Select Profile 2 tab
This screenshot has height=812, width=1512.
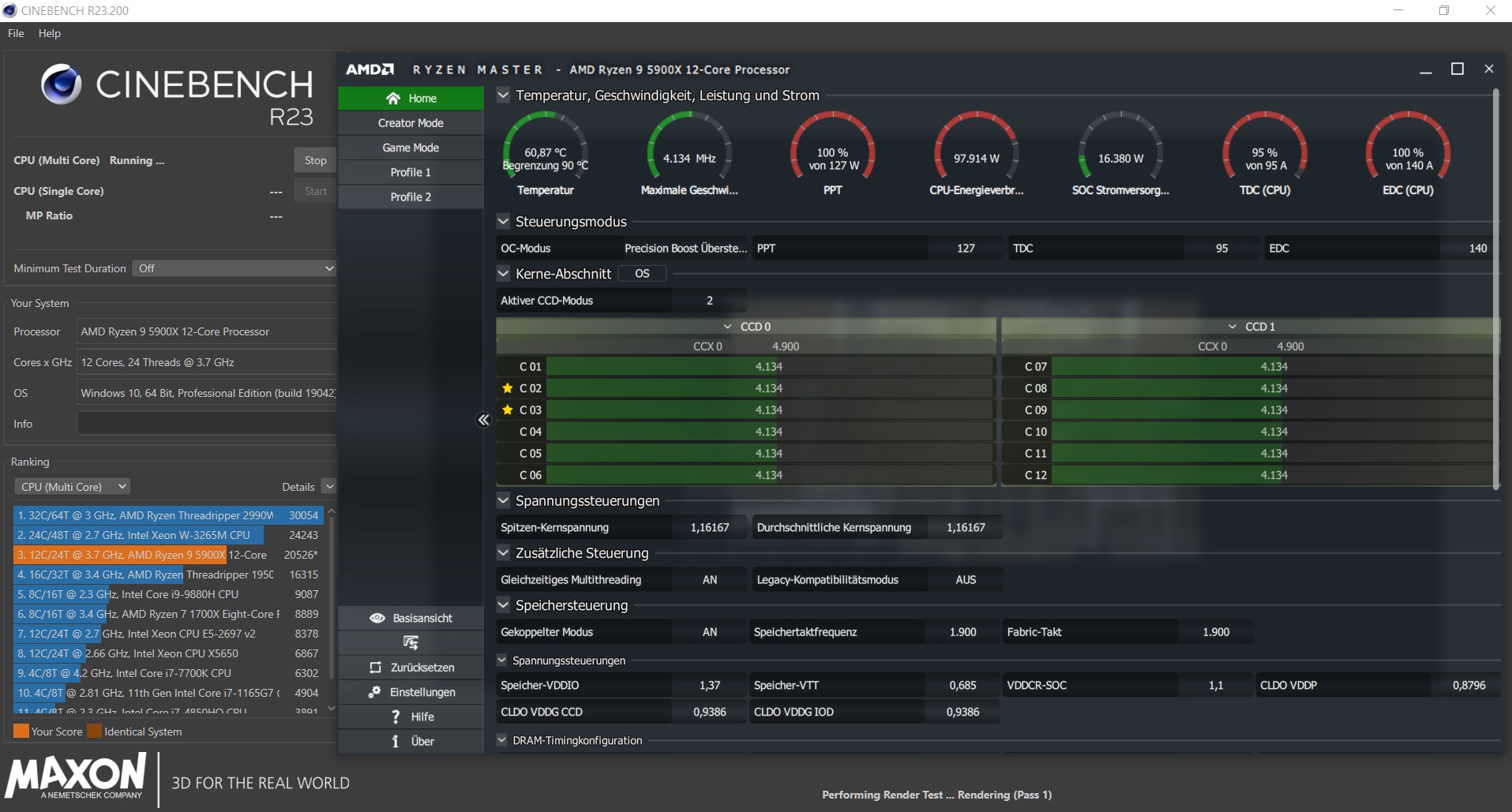pyautogui.click(x=411, y=196)
